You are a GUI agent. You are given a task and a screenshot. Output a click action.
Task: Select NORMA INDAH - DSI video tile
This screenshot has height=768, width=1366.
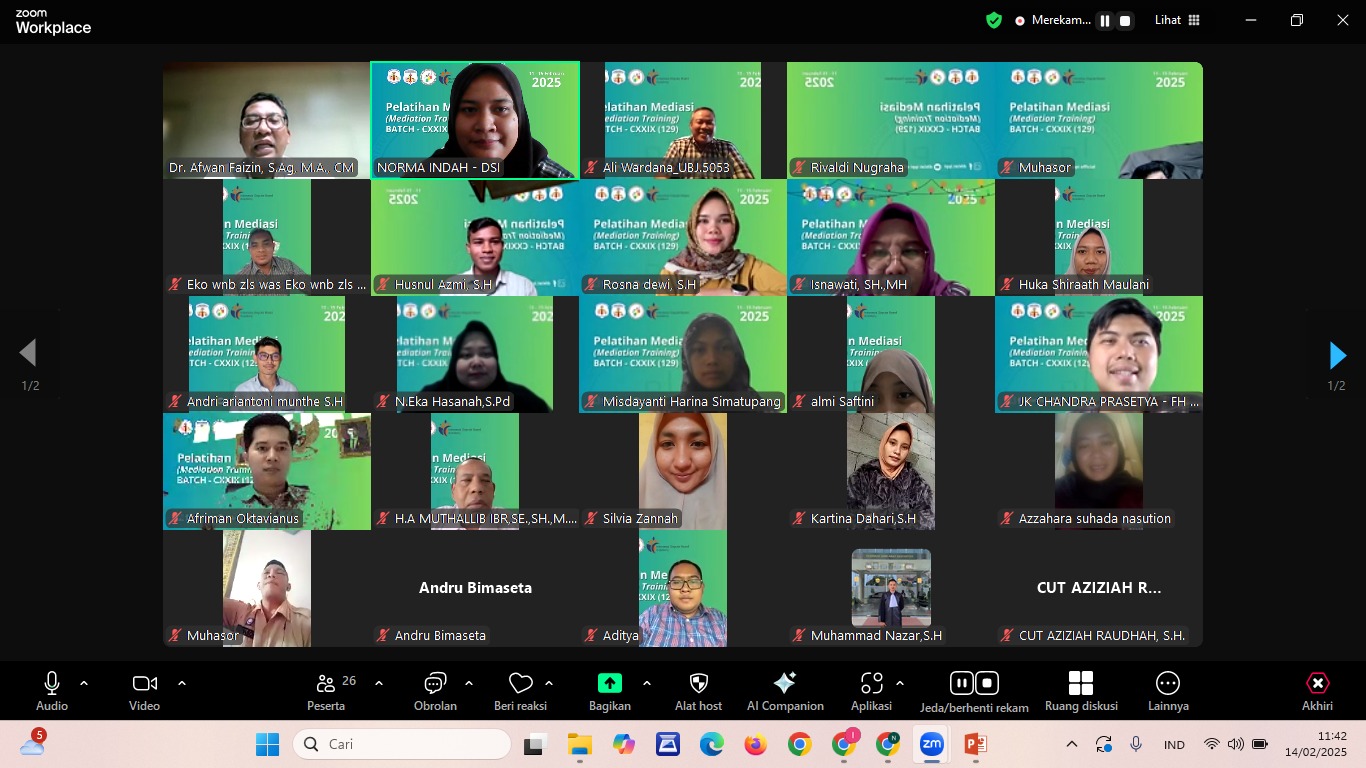point(475,120)
